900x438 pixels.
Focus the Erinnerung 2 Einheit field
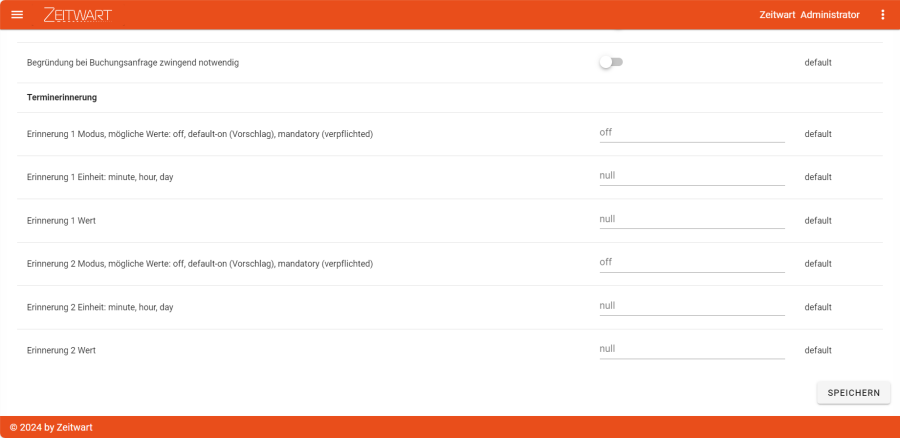(691, 306)
